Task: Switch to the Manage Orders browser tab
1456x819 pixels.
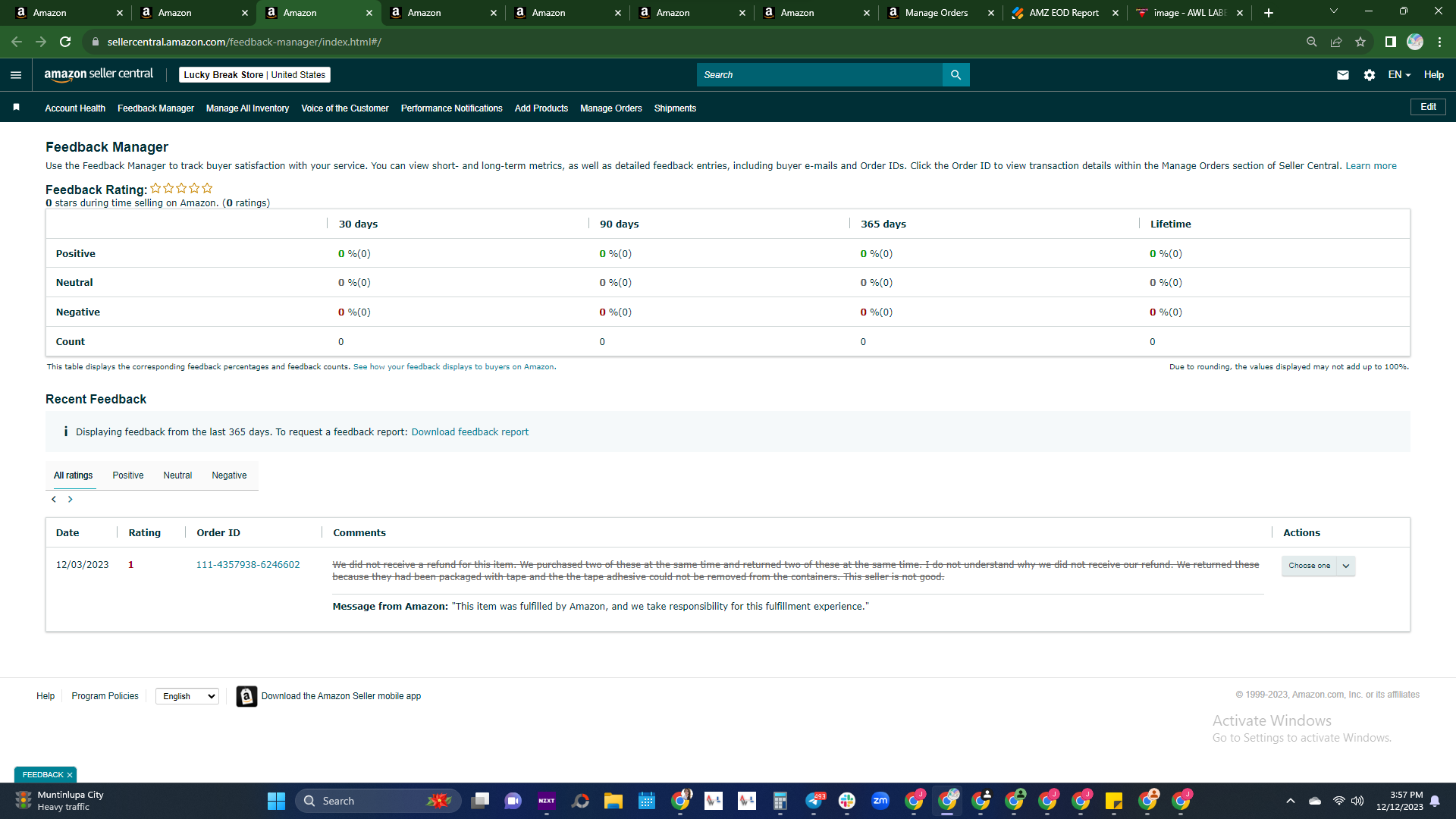Action: 940,13
